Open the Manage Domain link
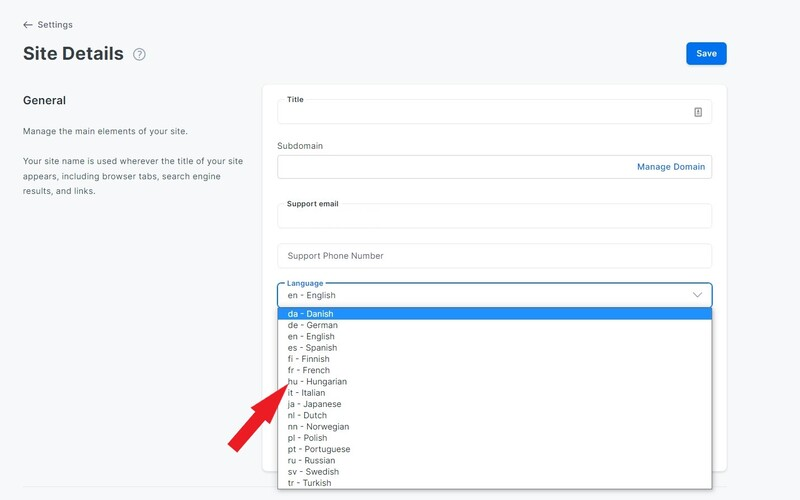800x500 pixels. pyautogui.click(x=671, y=167)
